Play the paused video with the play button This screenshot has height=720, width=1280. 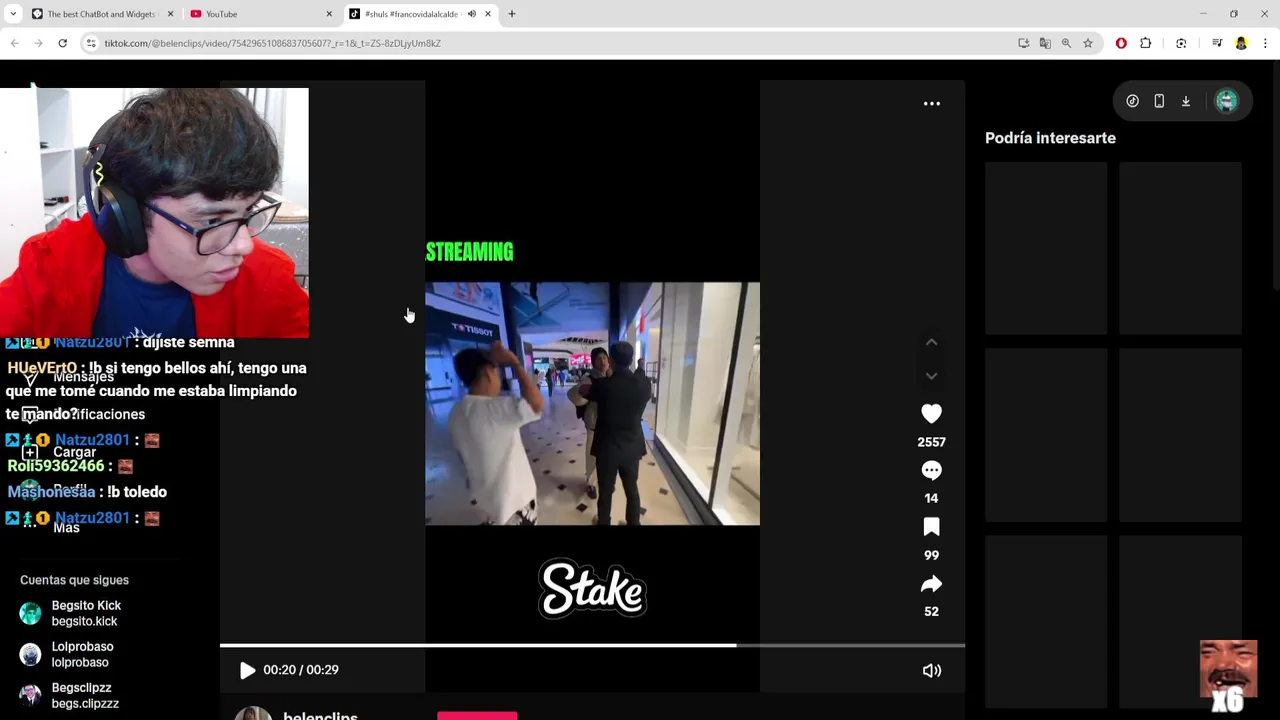[247, 671]
